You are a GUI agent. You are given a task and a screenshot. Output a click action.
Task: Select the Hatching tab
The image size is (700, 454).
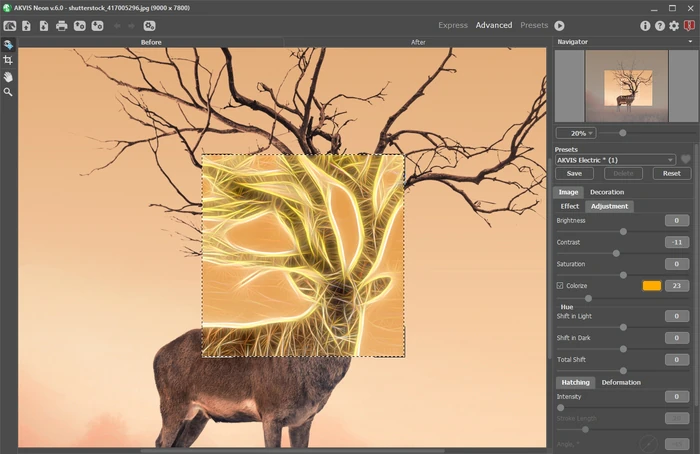point(575,382)
